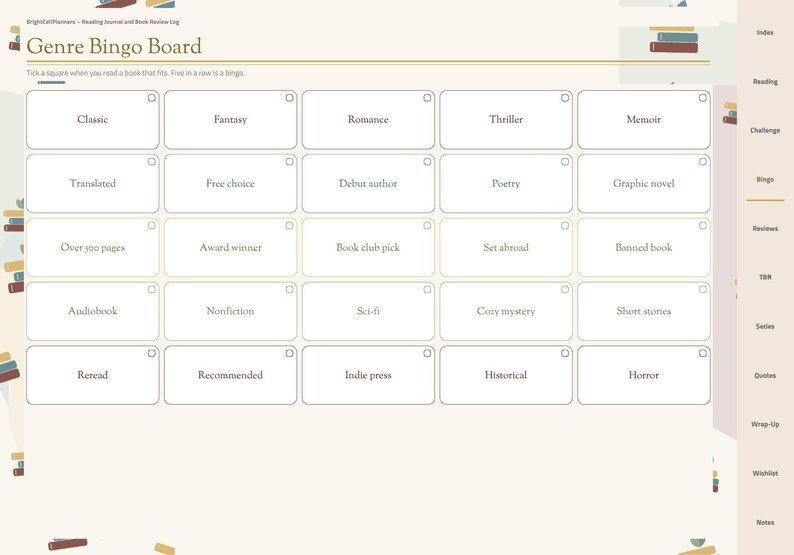Click the Romance card label
The width and height of the screenshot is (794, 555).
point(368,120)
